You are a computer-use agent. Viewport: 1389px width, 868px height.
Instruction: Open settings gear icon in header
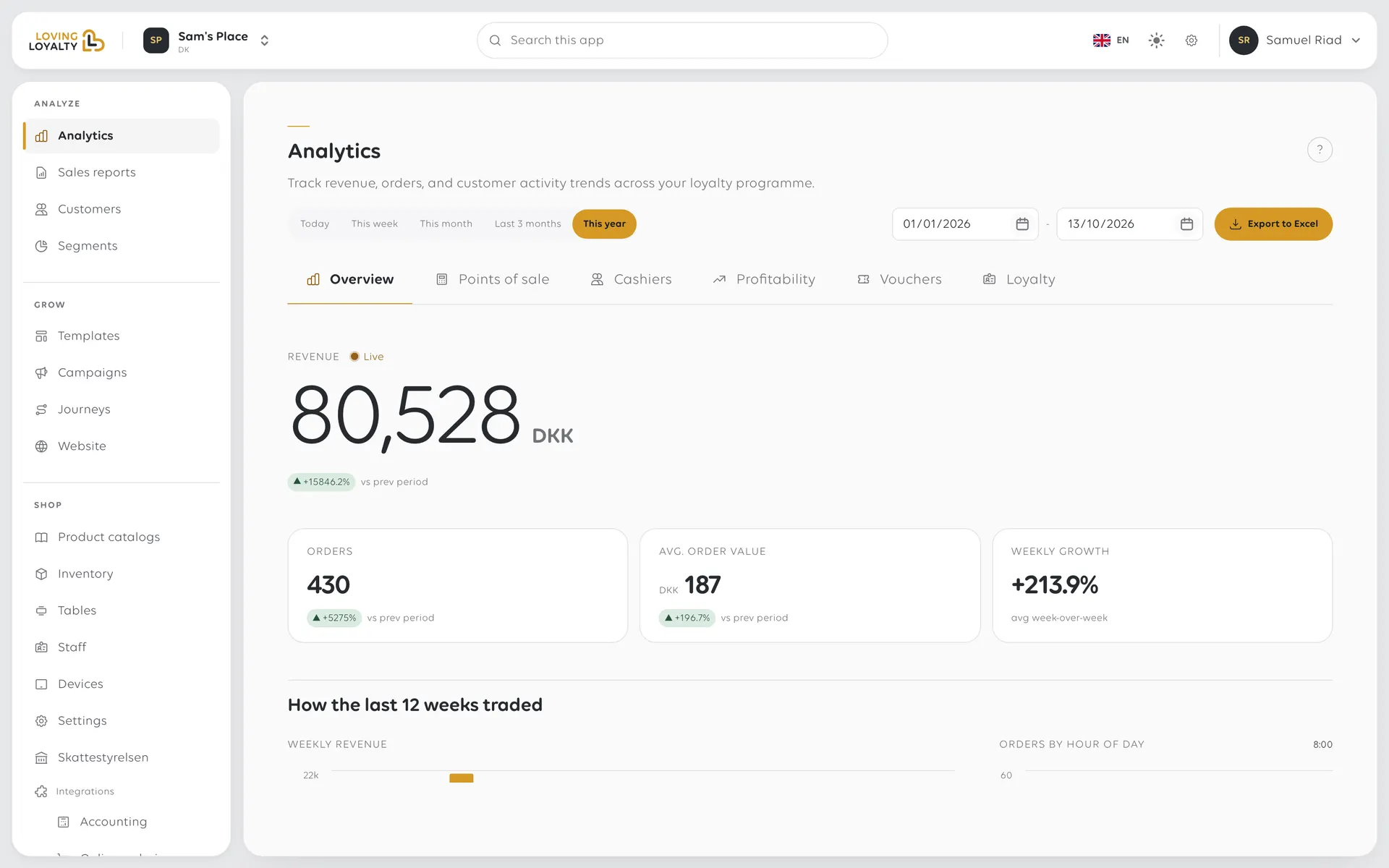1192,41
